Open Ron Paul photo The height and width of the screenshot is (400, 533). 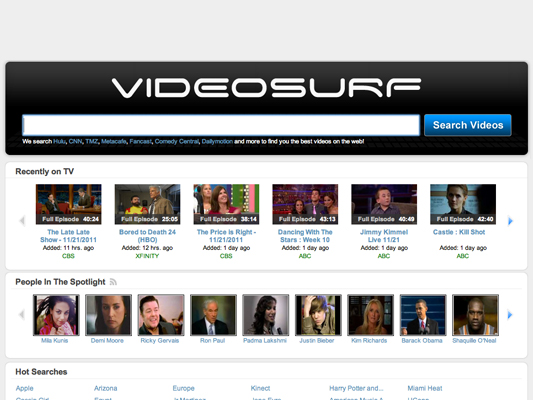point(213,315)
